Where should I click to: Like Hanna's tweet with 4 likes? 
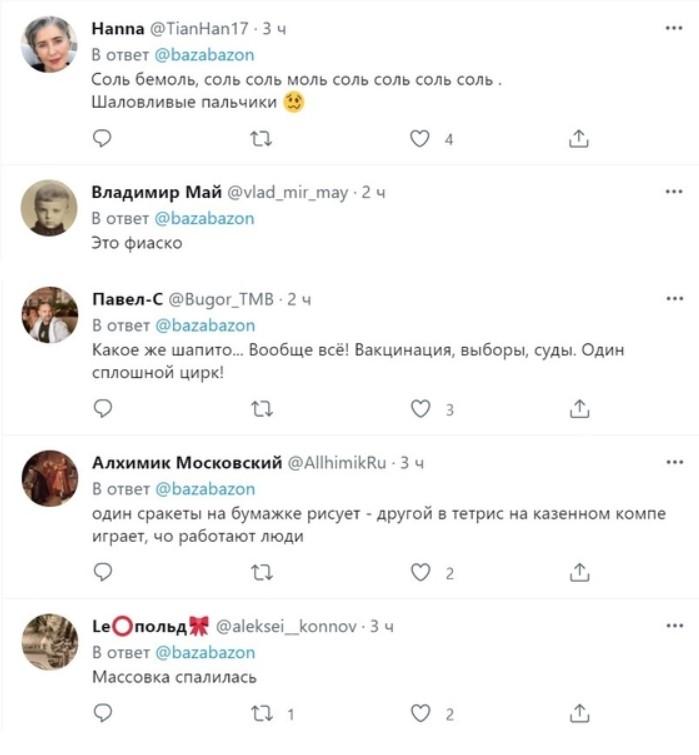tap(421, 139)
